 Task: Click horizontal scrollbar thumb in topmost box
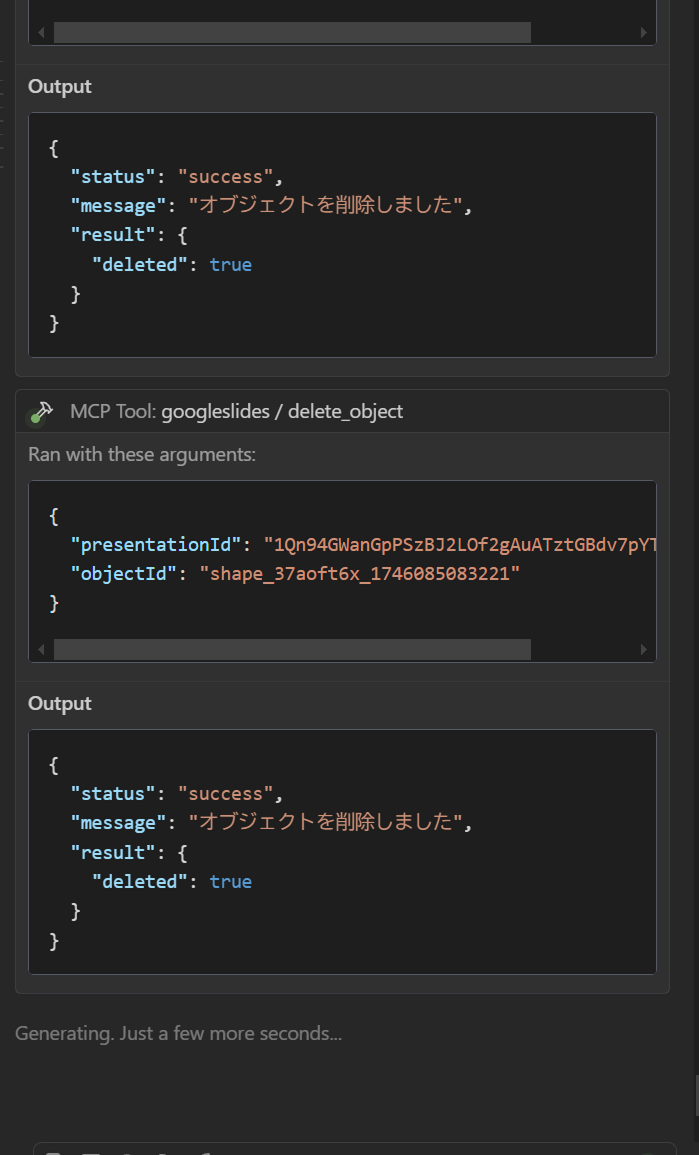click(292, 33)
